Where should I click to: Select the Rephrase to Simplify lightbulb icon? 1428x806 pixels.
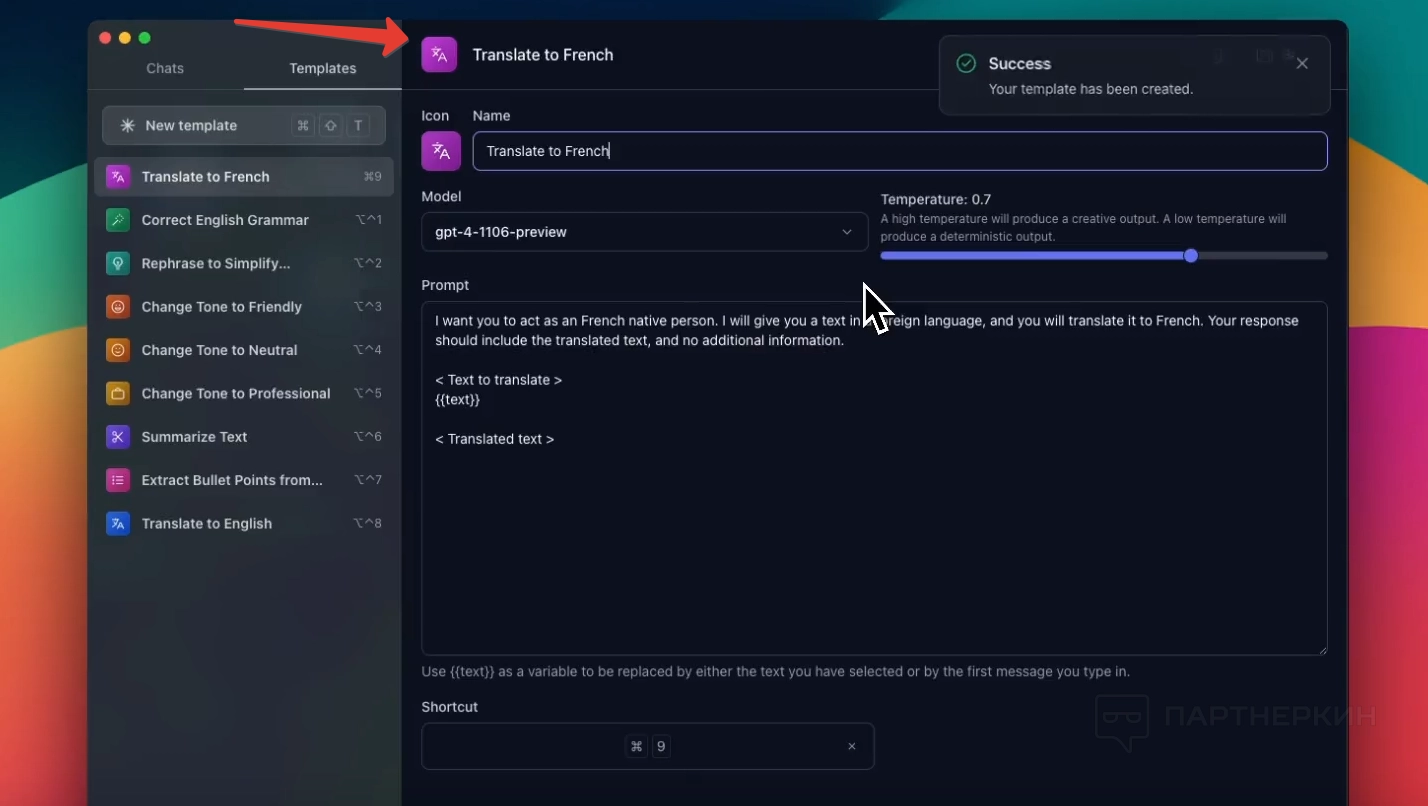tap(118, 263)
